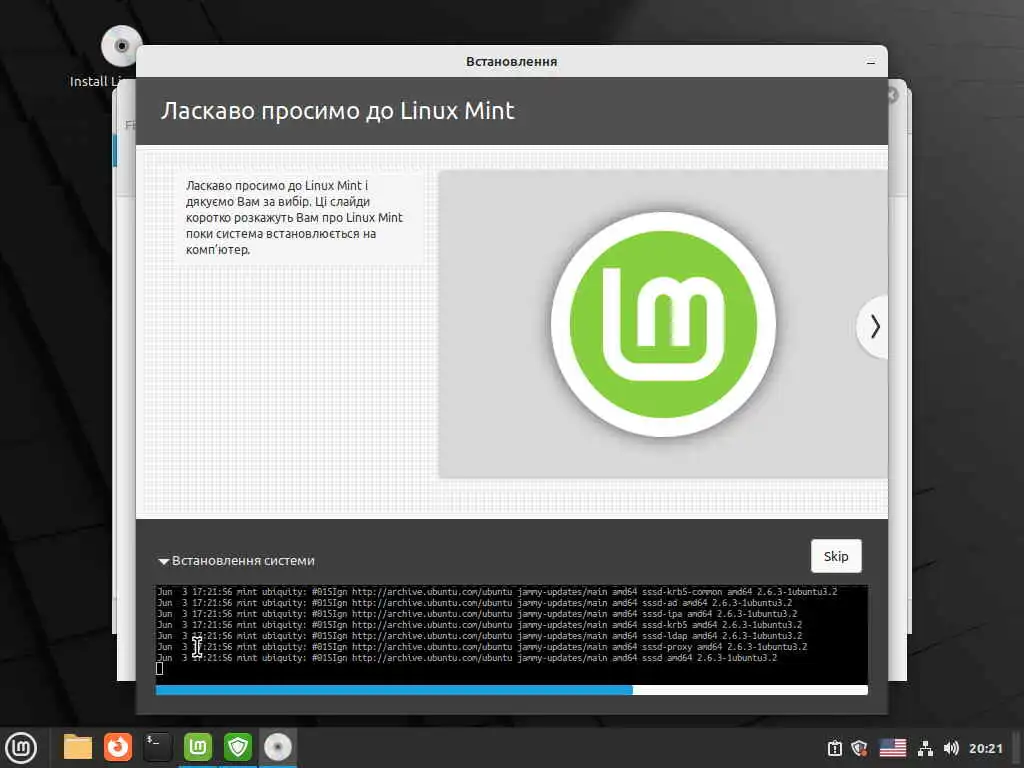Launch Firefox from the panel
This screenshot has width=1024, height=768.
(x=118, y=747)
